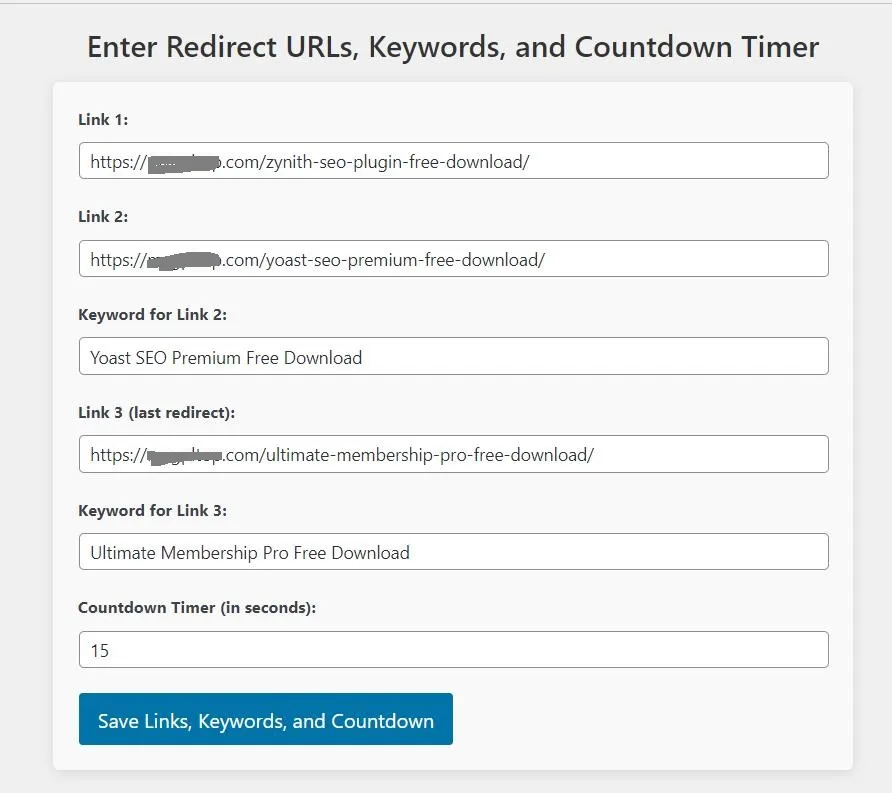892x793 pixels.
Task: Click the 'yoast-seo-premium-free-download' URL text
Action: [403, 259]
